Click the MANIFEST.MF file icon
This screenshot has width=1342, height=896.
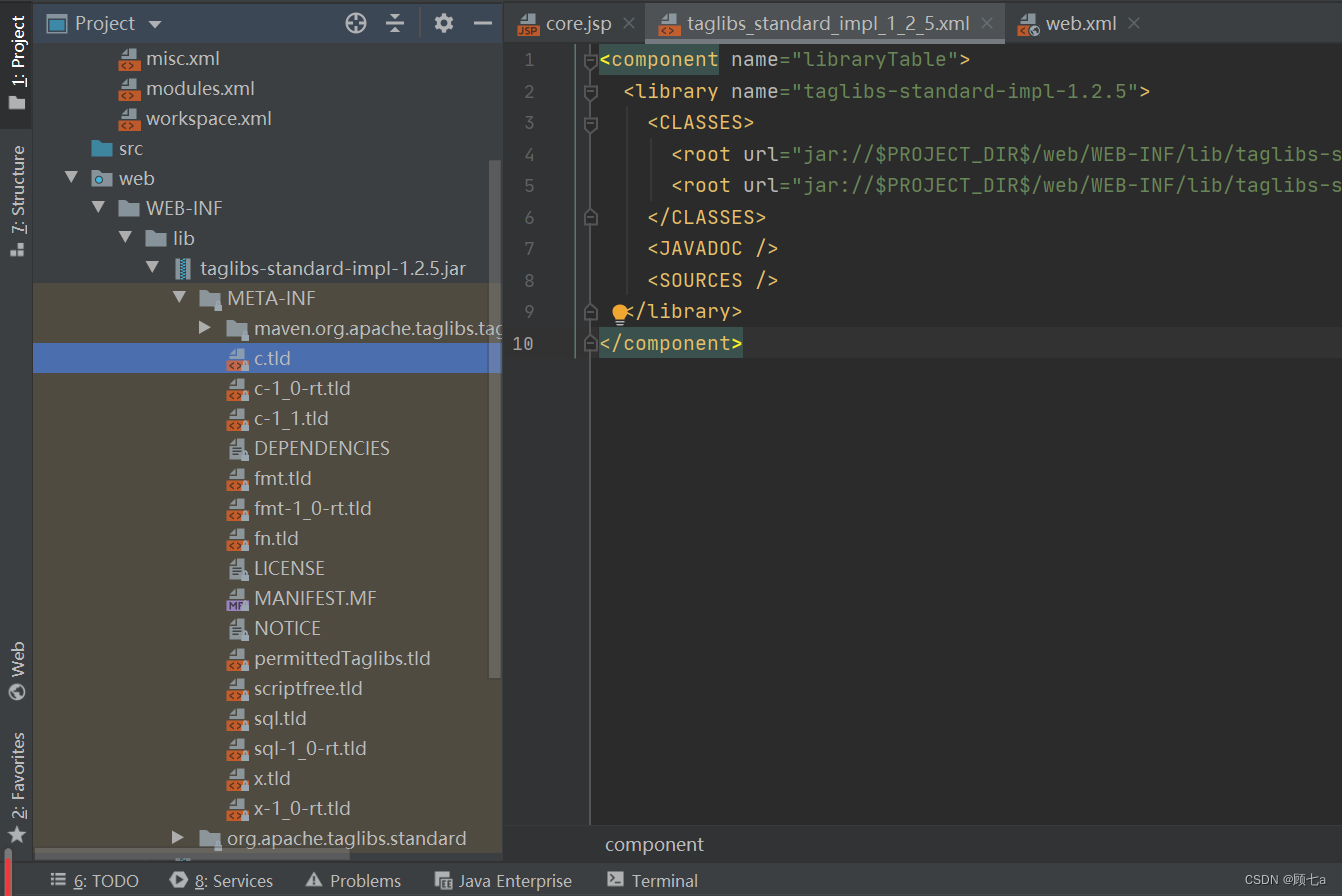click(237, 599)
